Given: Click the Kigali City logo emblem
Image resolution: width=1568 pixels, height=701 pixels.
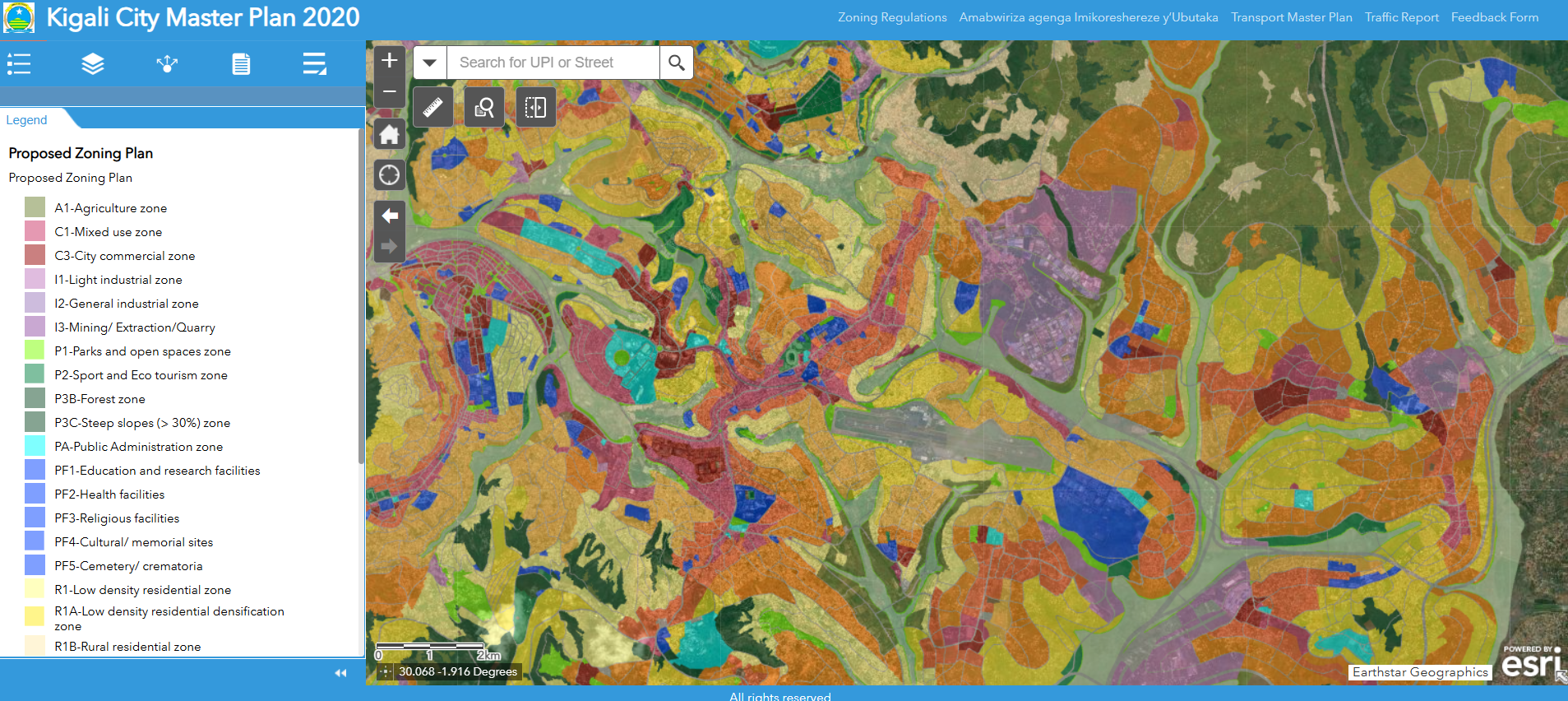Looking at the screenshot, I should (x=19, y=17).
